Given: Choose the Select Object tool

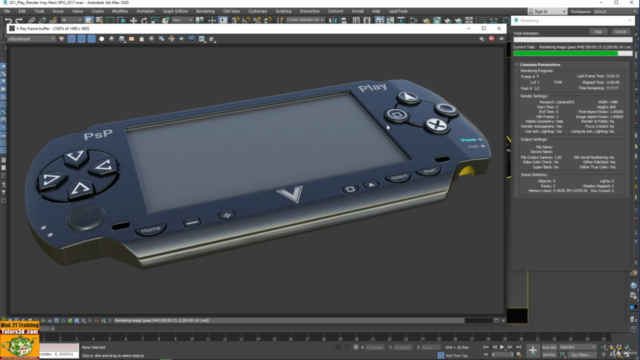Looking at the screenshot, I should pyautogui.click(x=89, y=20).
